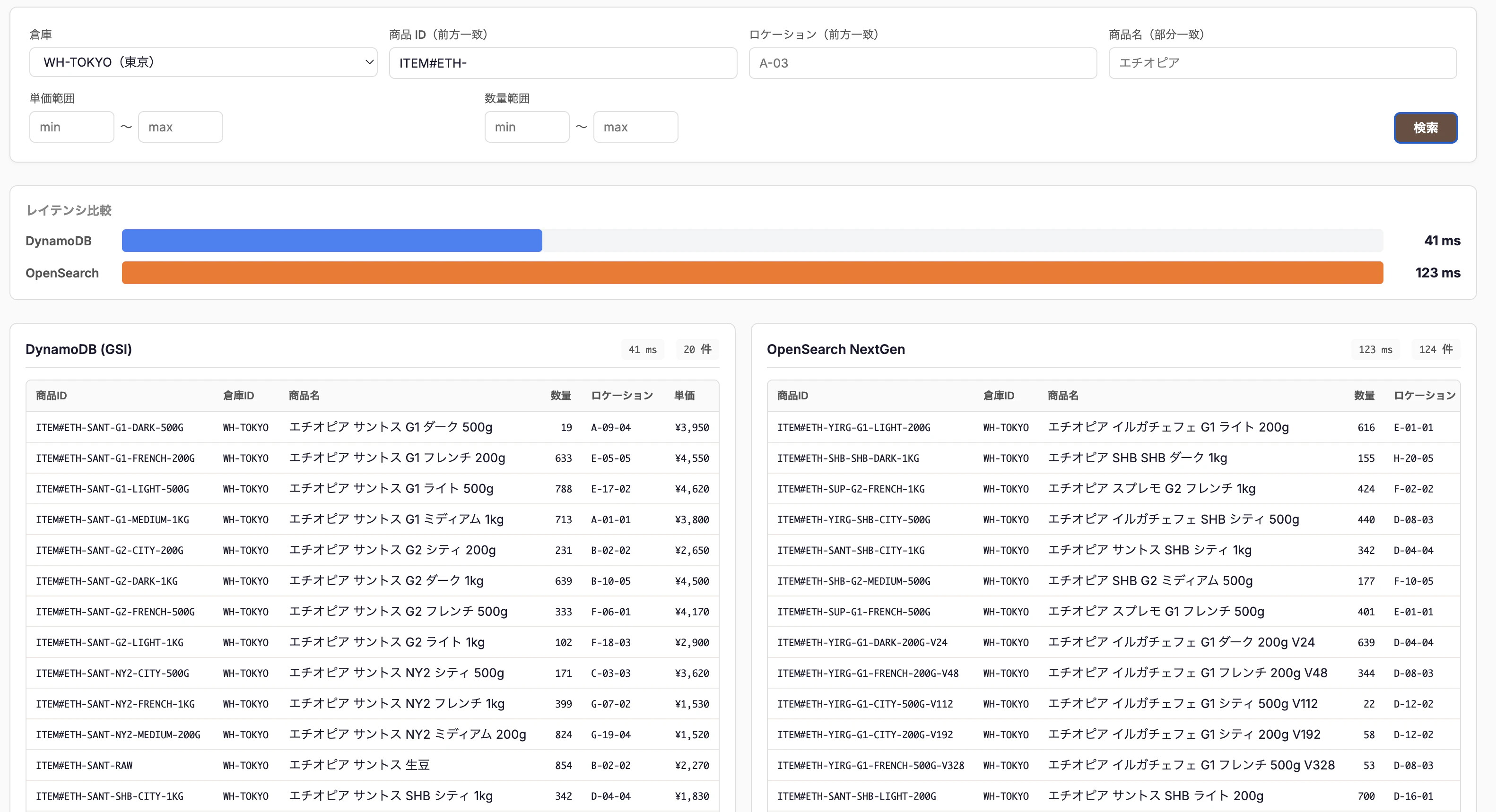
Task: Click the 商品名 エチオピア input field
Action: [1282, 63]
